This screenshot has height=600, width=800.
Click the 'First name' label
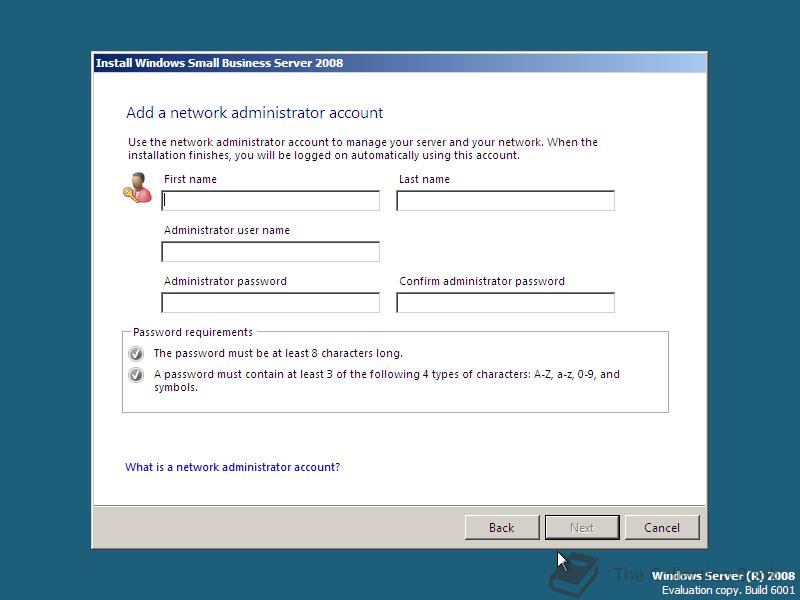tap(190, 179)
